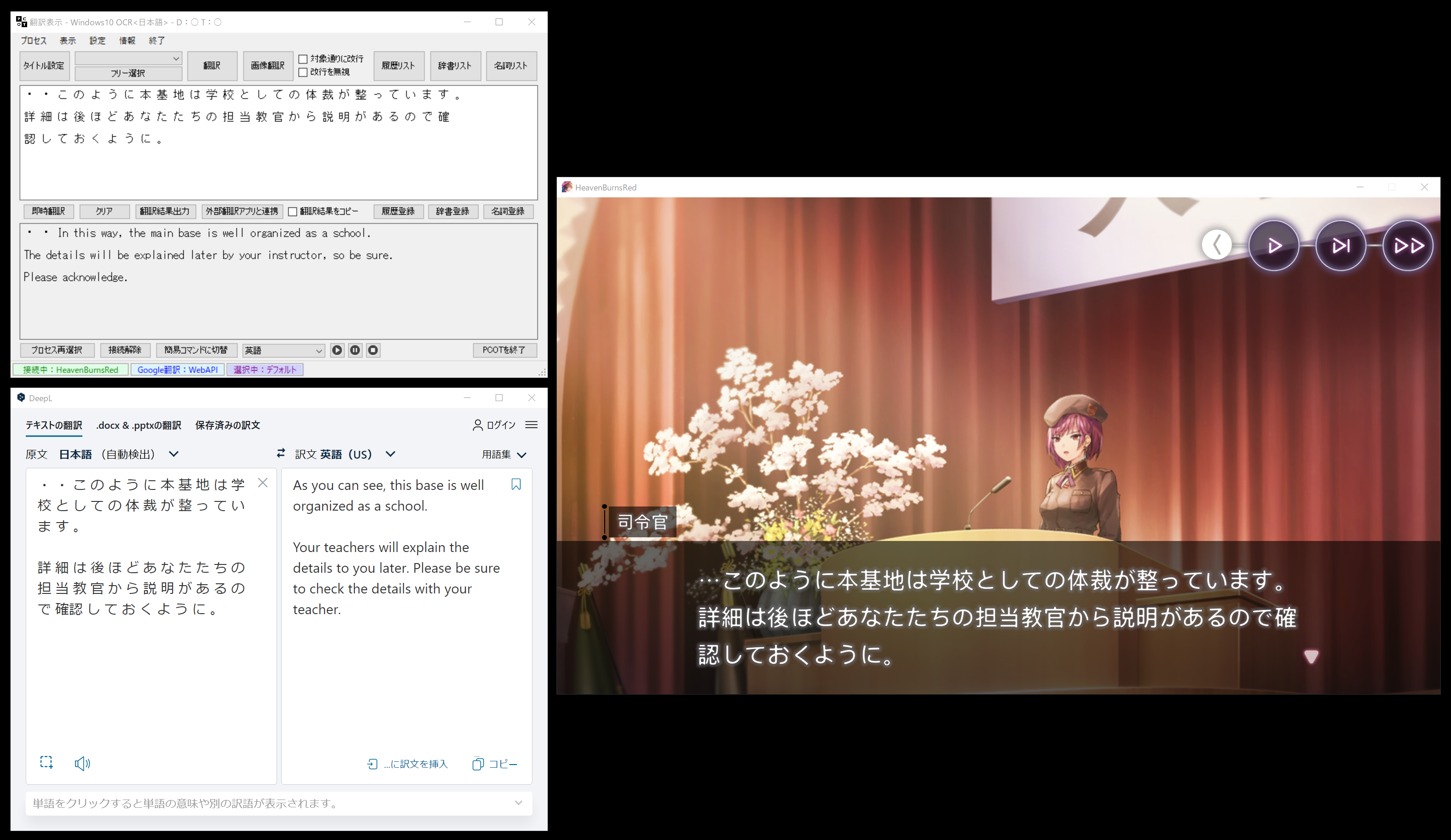The image size is (1451, 840).
Task: Open the DeepL hamburger menu
Action: pyautogui.click(x=532, y=425)
